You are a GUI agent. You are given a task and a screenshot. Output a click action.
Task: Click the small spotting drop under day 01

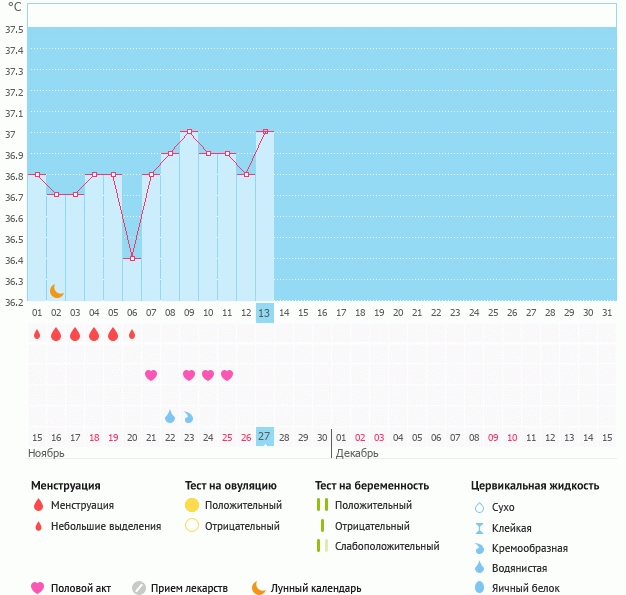click(x=37, y=334)
